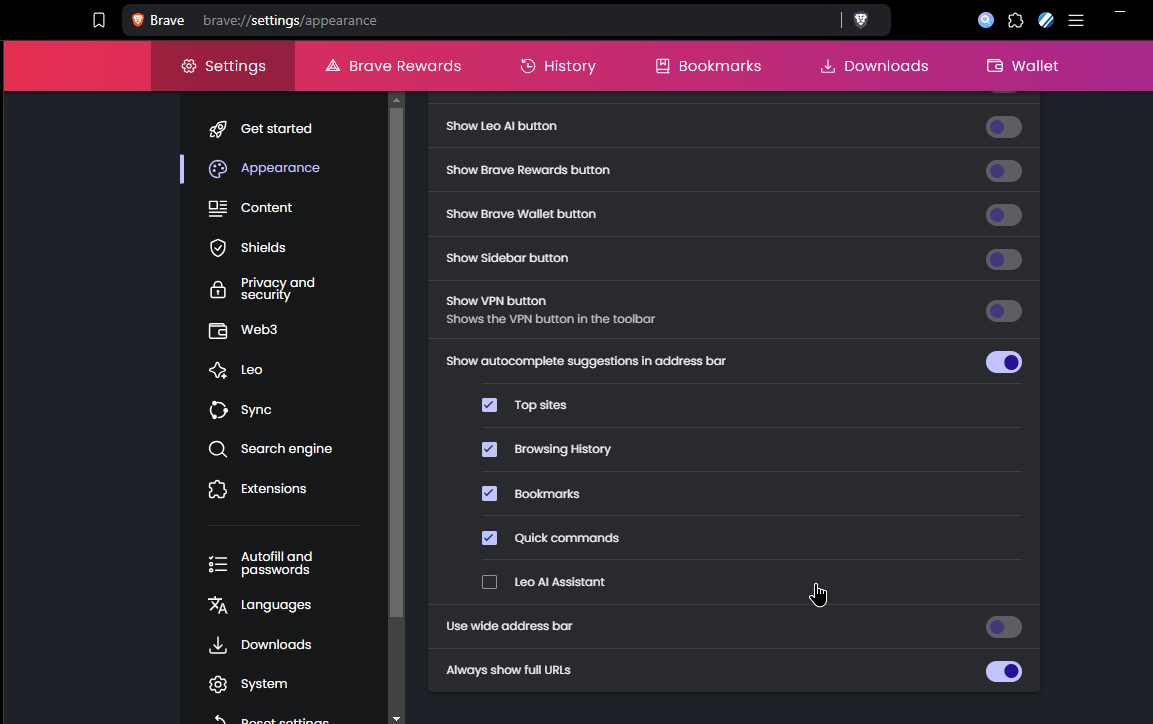Disable autocomplete suggestions in address bar toggle
Image resolution: width=1153 pixels, height=724 pixels.
(1004, 362)
